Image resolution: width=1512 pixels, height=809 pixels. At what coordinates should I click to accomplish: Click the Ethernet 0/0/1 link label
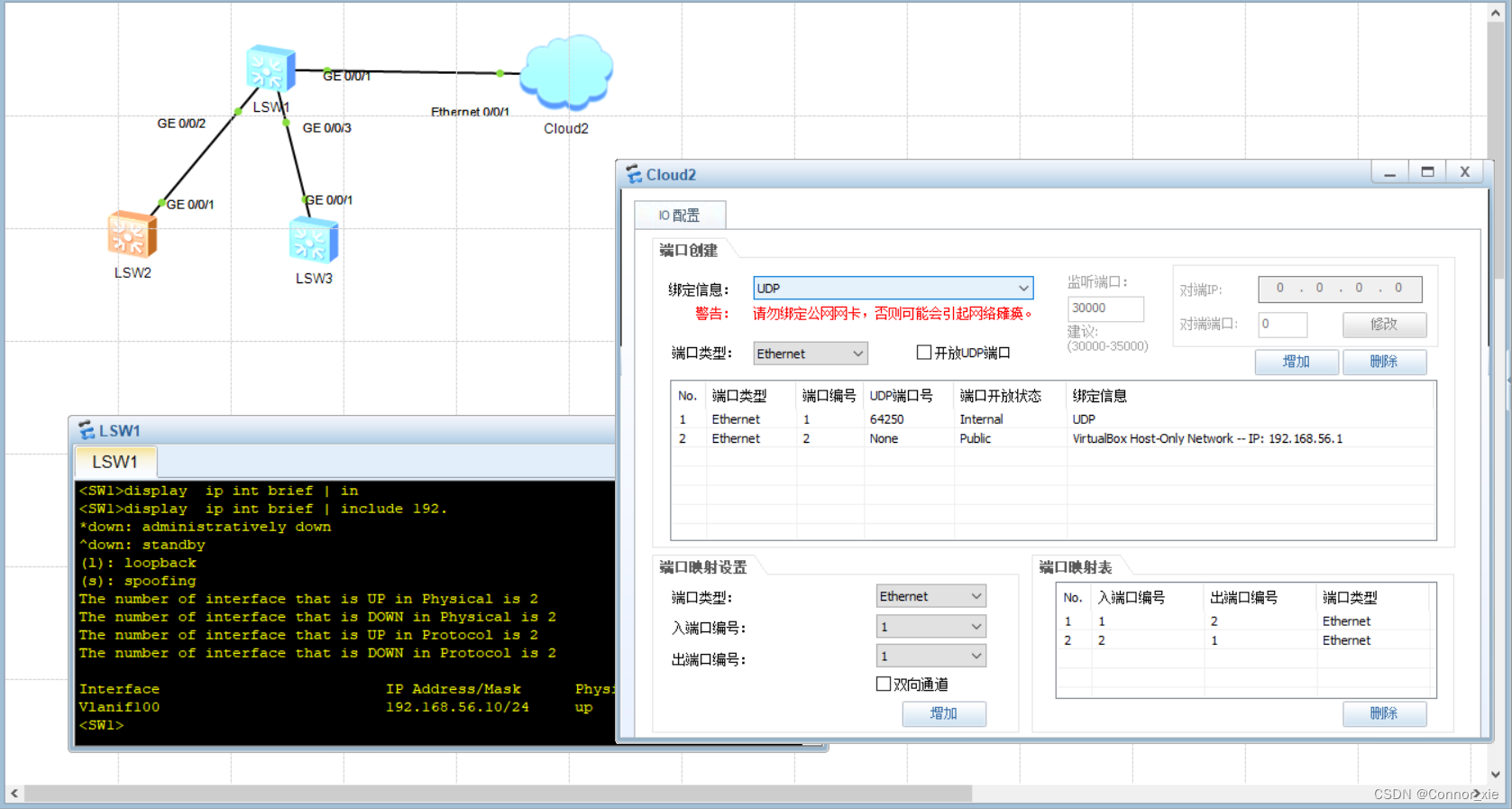pos(470,112)
